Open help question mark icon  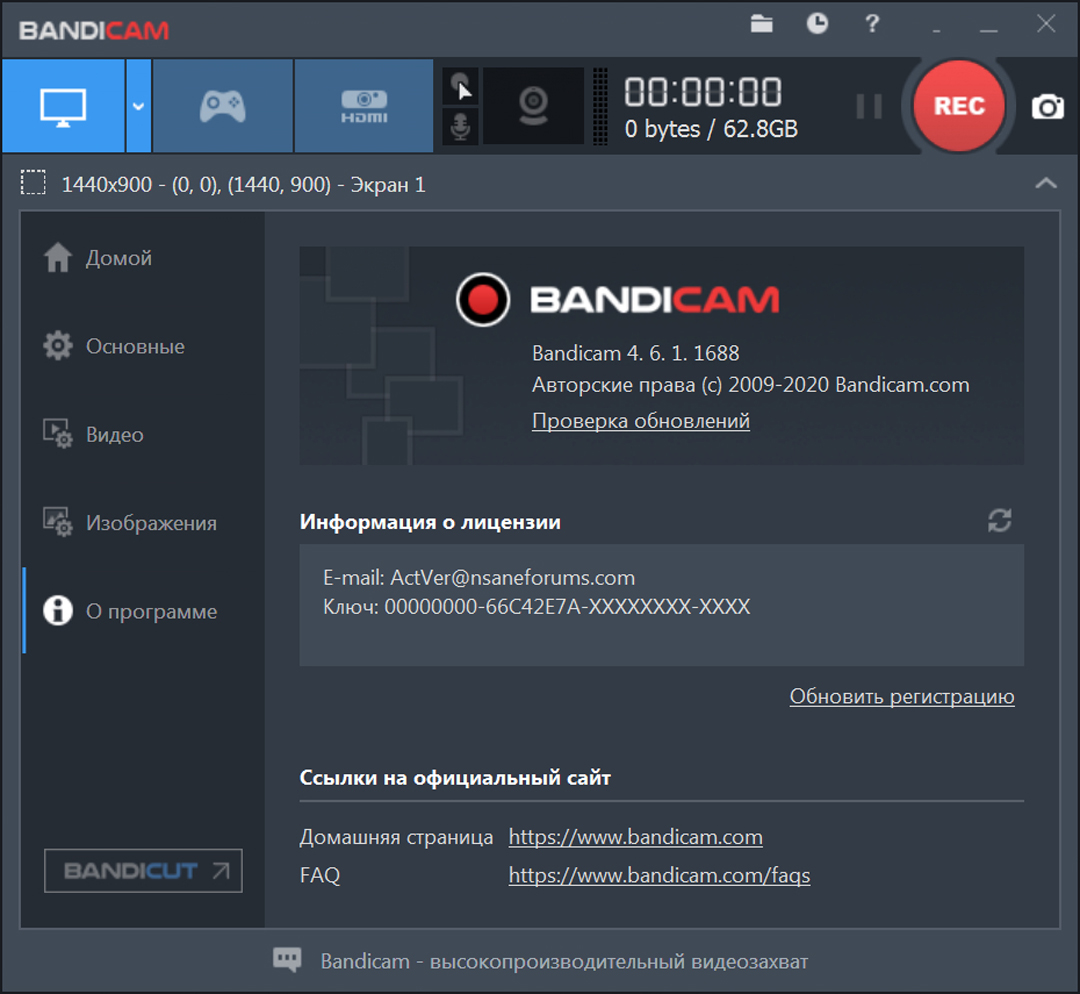coord(872,24)
